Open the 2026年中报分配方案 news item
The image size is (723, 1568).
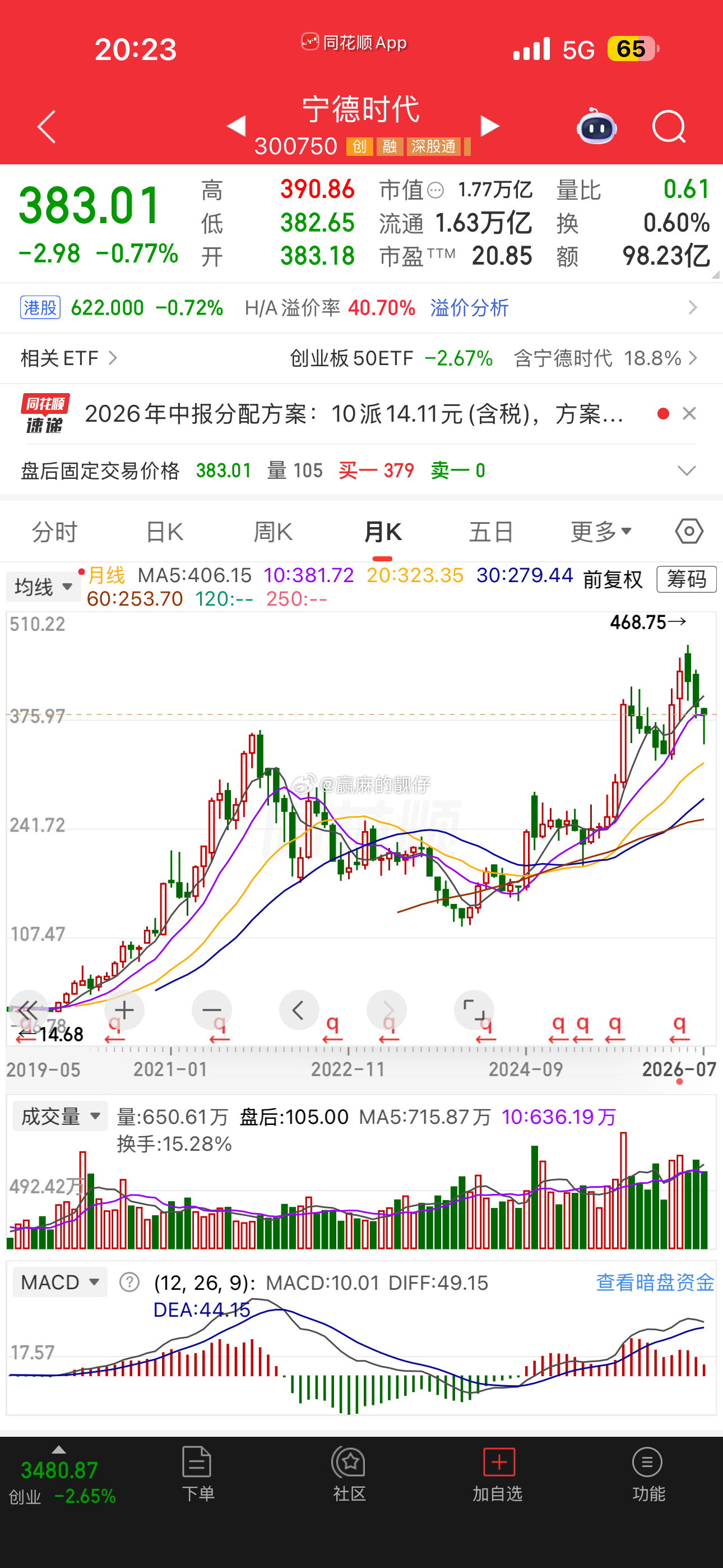354,414
